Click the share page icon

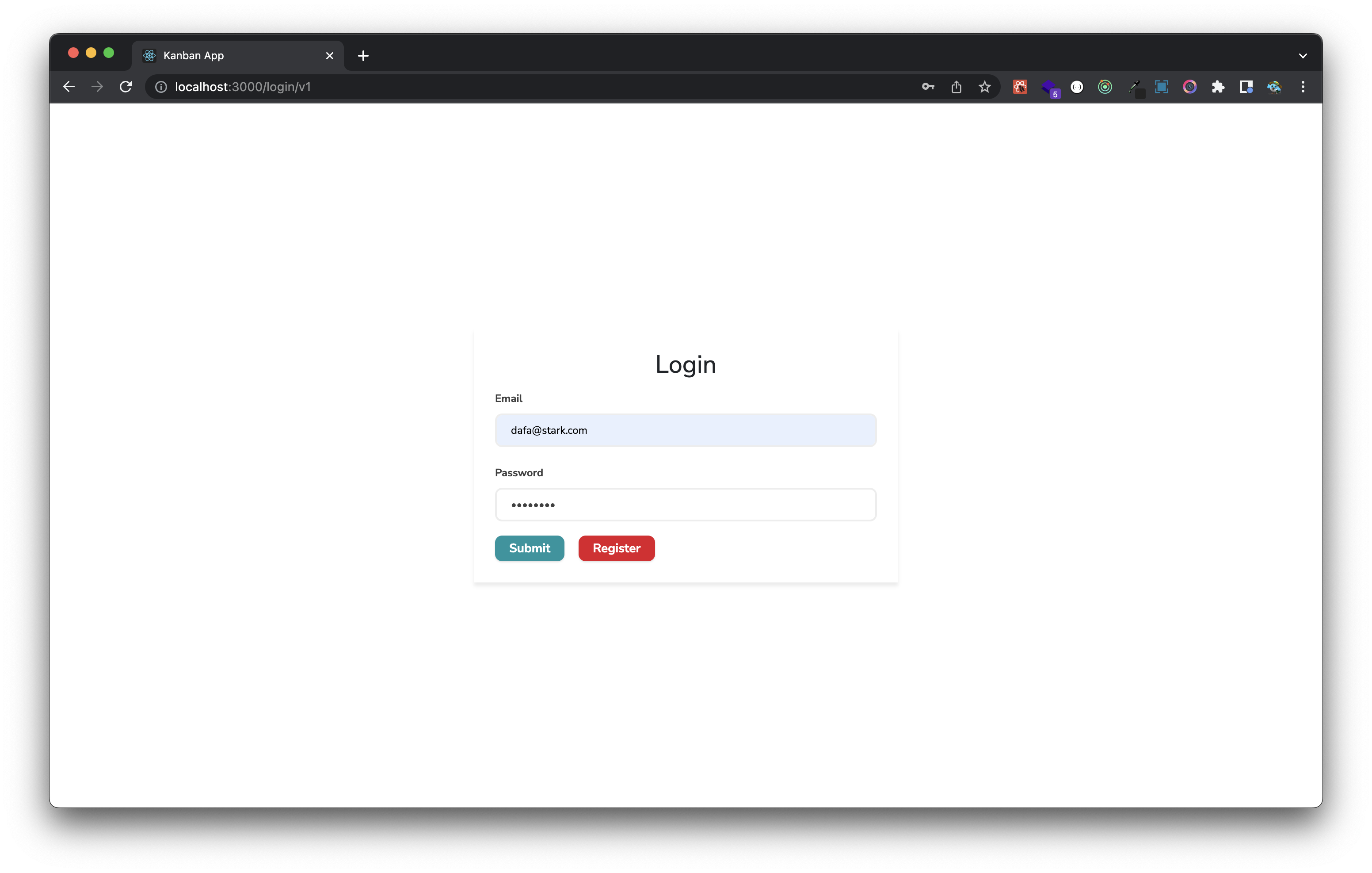click(x=956, y=87)
